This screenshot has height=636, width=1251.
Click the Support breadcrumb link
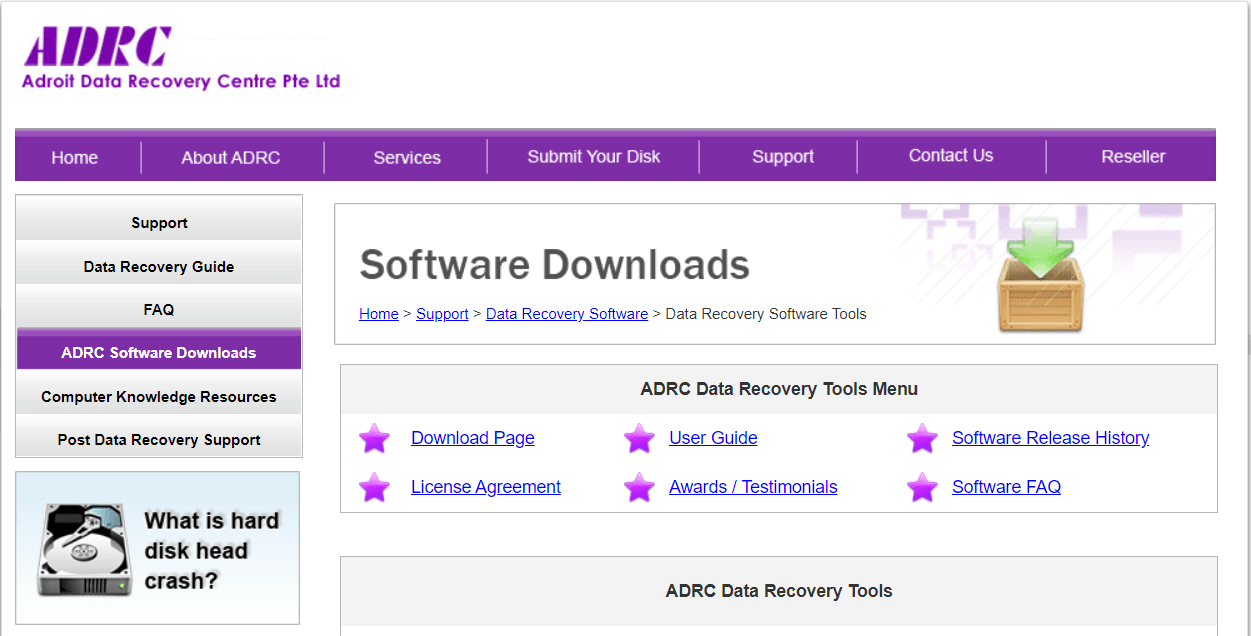(x=442, y=314)
